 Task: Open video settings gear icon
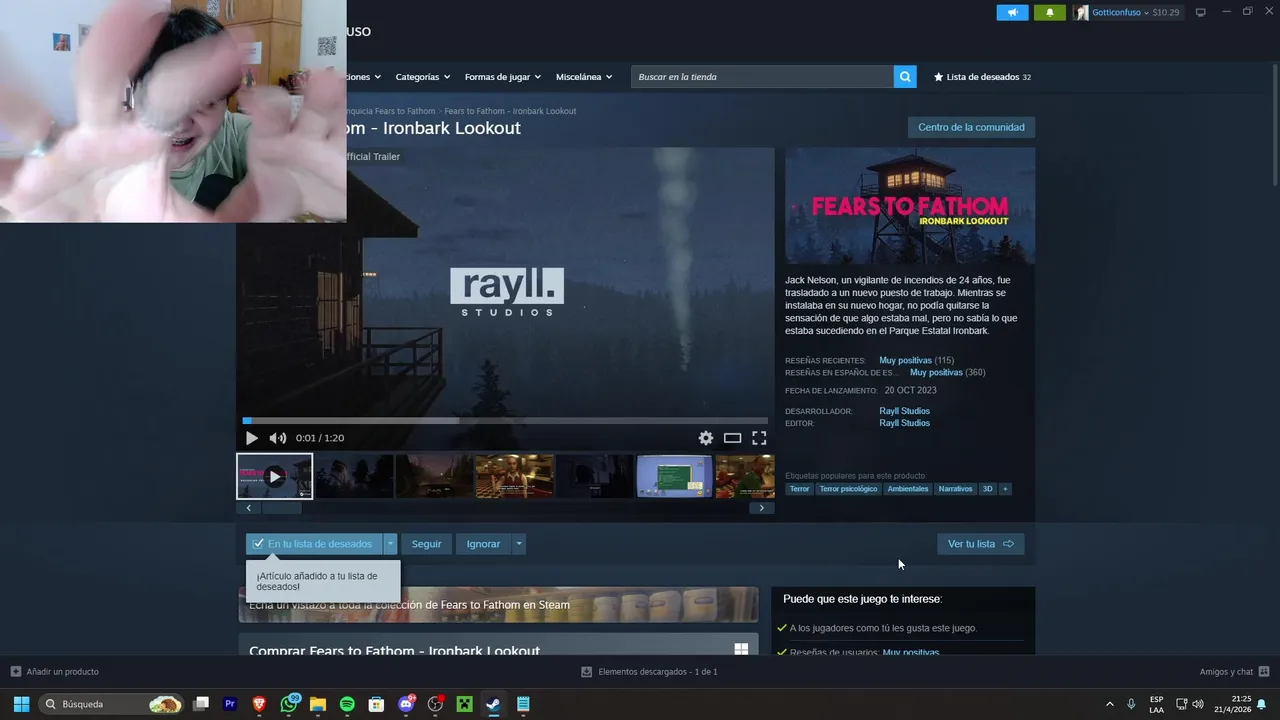point(706,438)
